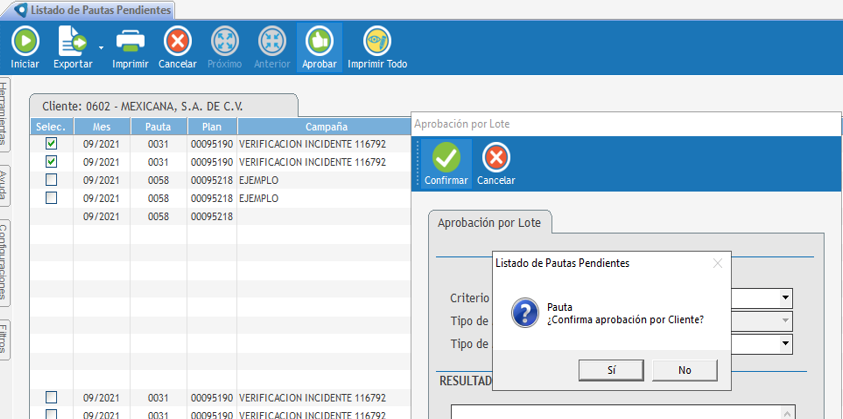Click the red Cancelar icon in main toolbar

tap(178, 41)
